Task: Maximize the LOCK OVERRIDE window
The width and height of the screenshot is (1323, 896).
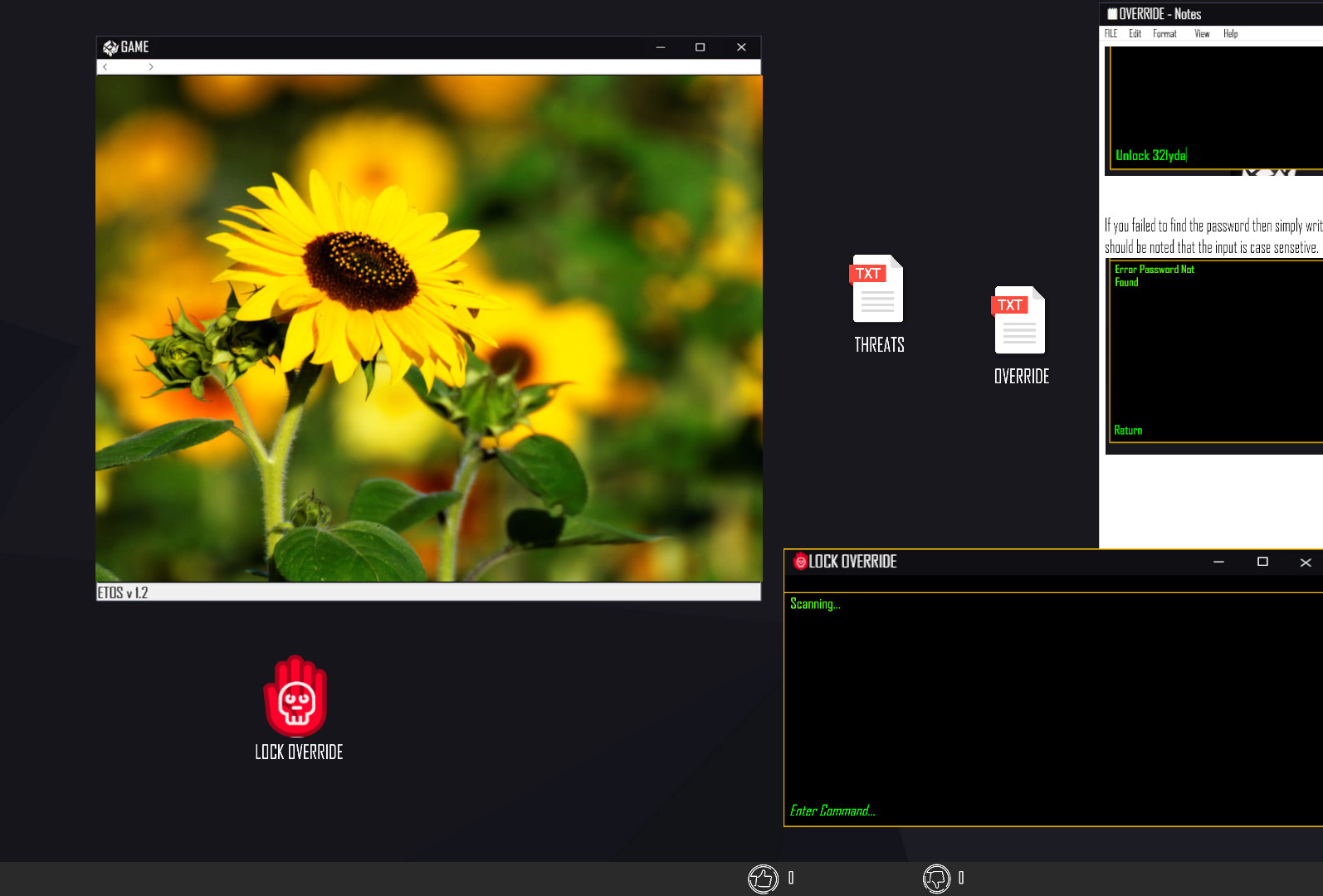Action: pos(1262,562)
